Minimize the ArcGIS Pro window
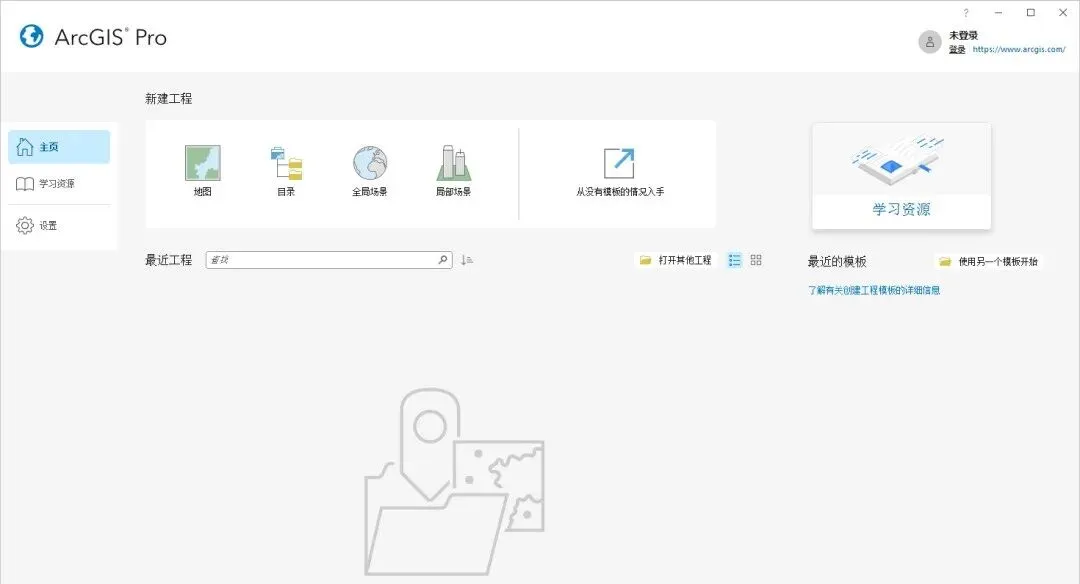Screen dimensions: 1080x584 point(998,12)
